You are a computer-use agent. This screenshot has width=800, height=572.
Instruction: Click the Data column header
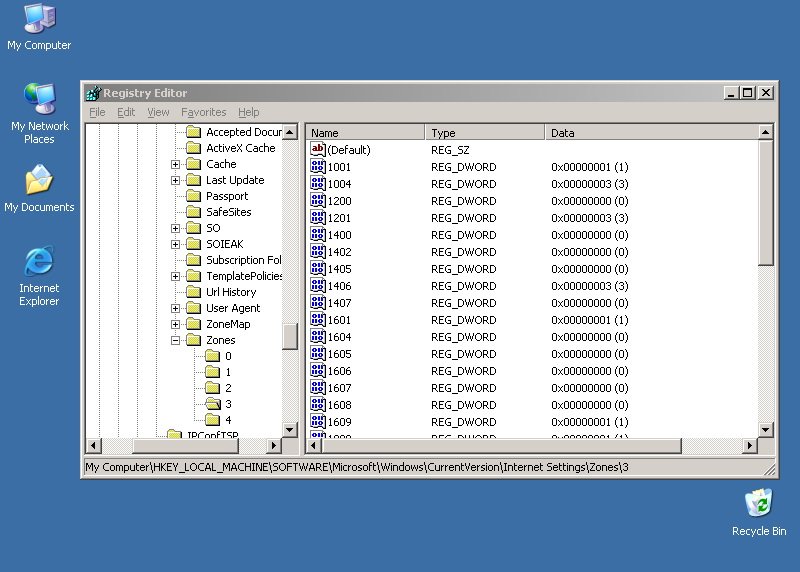(652, 133)
